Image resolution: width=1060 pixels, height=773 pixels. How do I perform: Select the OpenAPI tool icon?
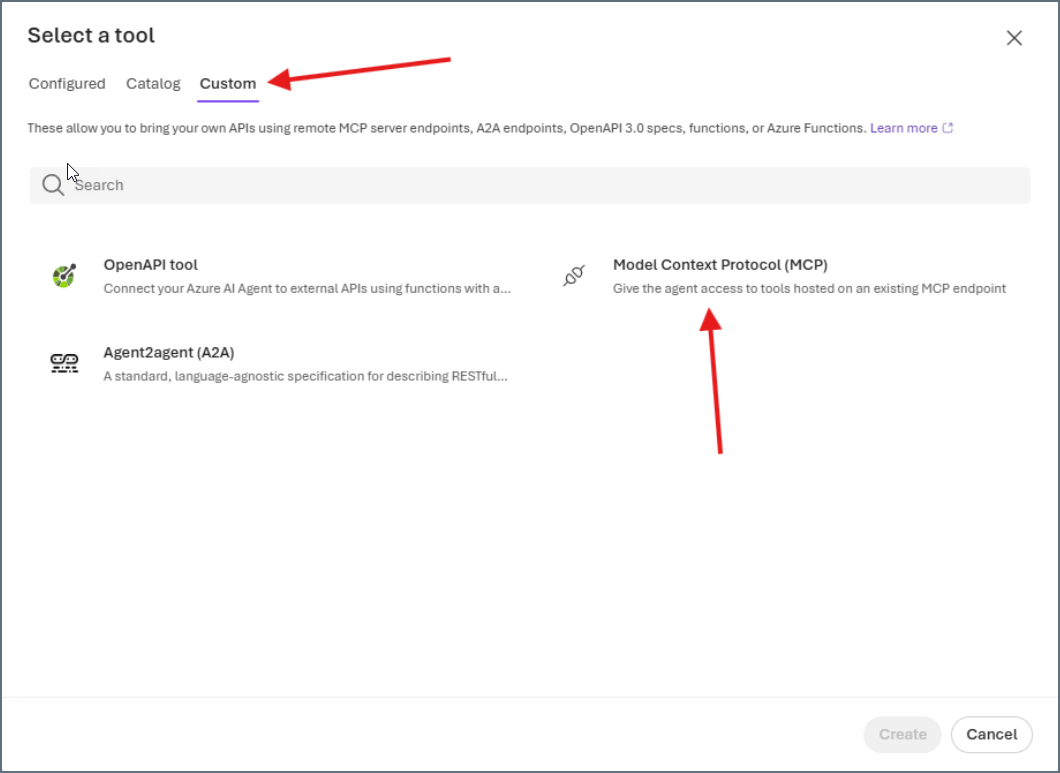(64, 274)
